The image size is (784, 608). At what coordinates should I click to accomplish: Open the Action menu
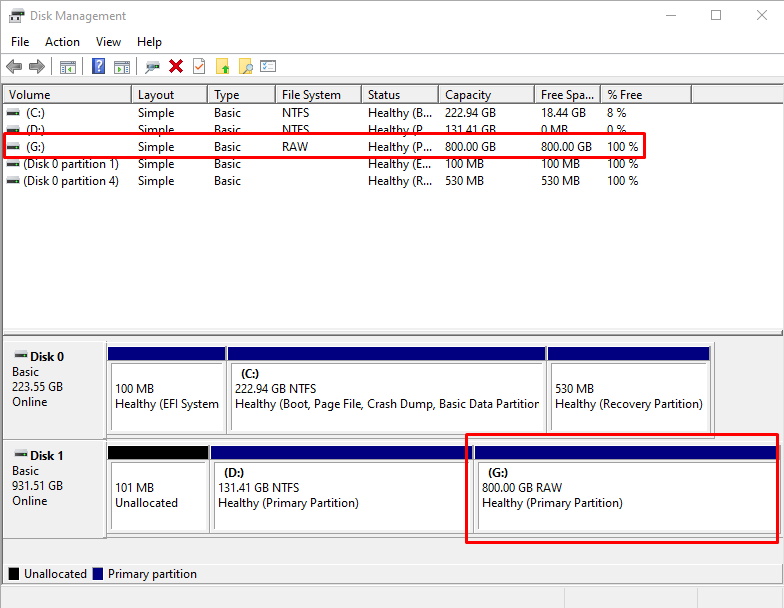click(62, 42)
